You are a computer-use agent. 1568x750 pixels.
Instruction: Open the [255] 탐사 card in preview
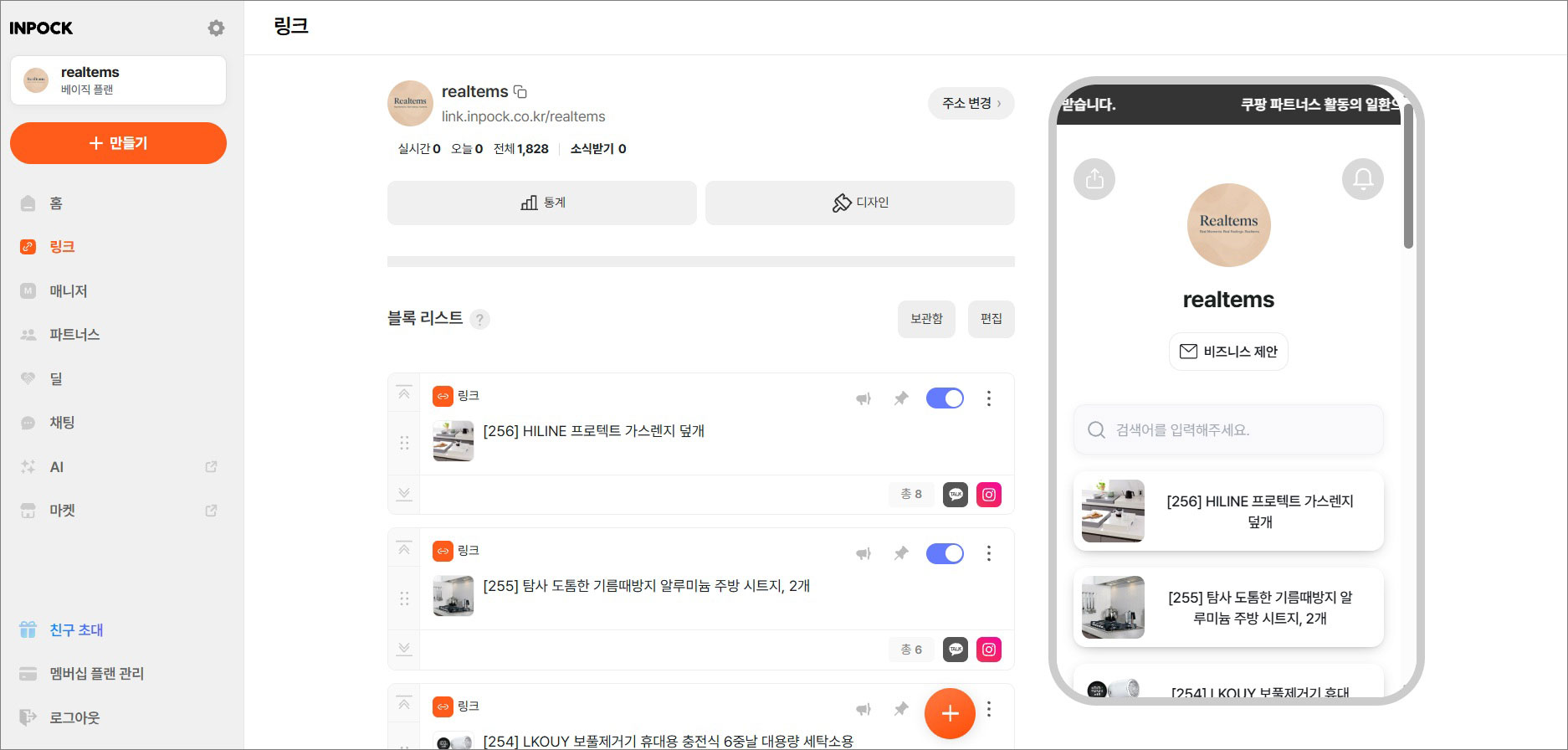tap(1228, 607)
